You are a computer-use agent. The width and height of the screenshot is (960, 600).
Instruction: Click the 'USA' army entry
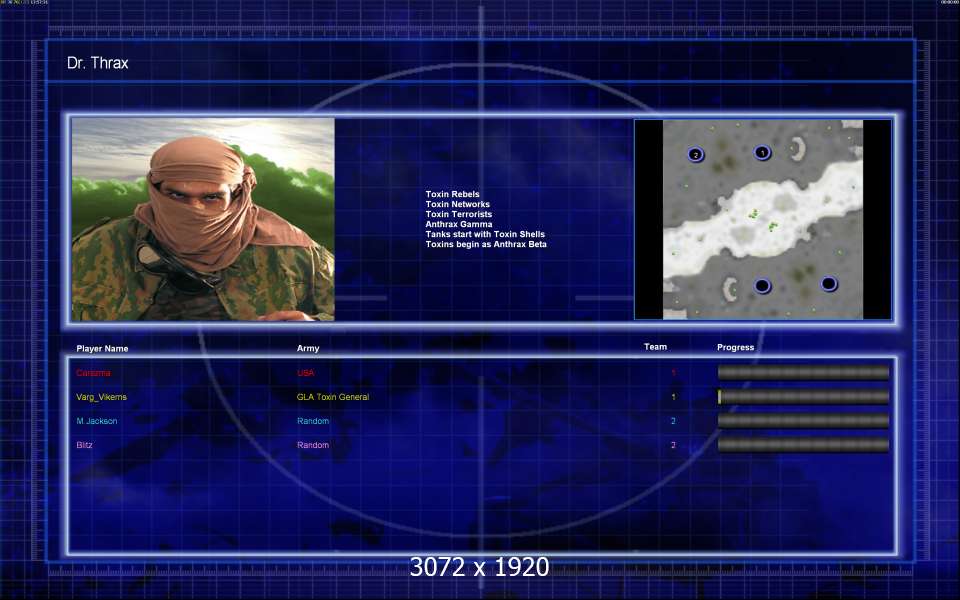click(306, 373)
